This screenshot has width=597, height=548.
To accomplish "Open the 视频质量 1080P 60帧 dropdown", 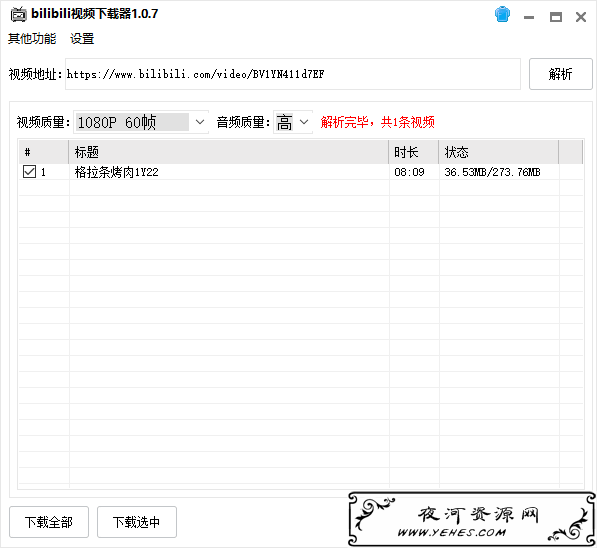I will (x=141, y=122).
